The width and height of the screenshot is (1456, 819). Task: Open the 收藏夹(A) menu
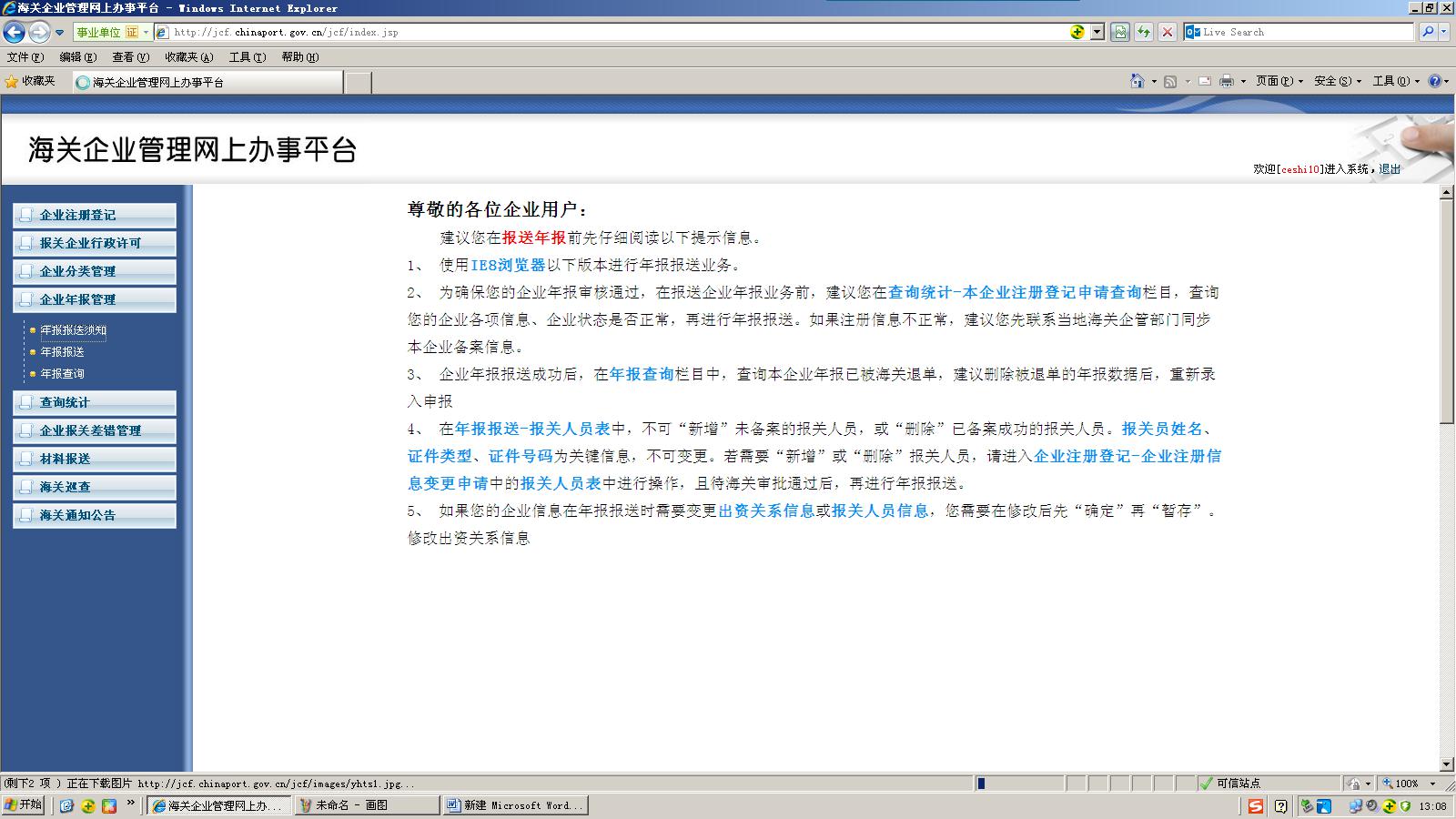[188, 57]
